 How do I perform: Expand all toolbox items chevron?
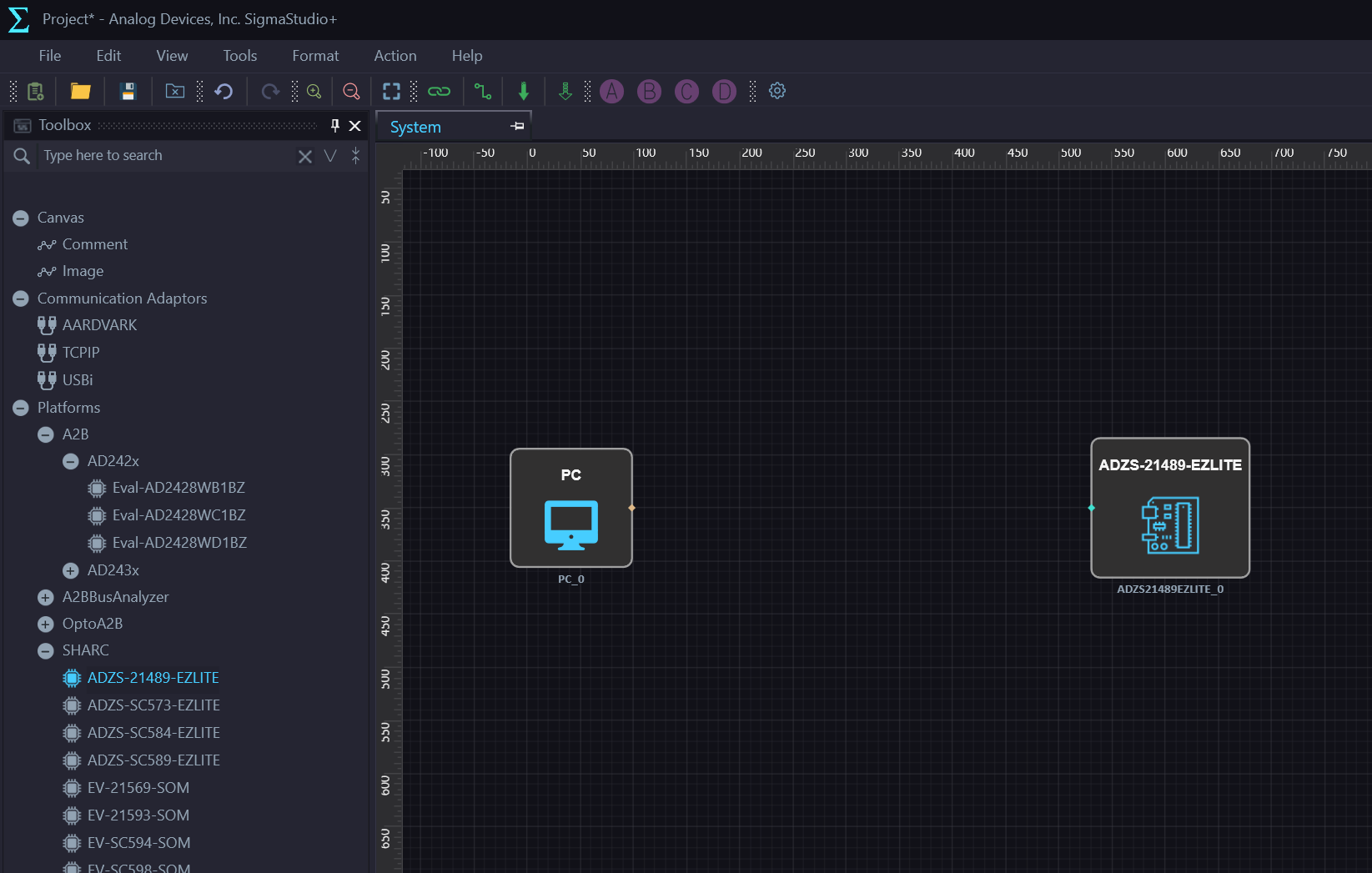(330, 156)
